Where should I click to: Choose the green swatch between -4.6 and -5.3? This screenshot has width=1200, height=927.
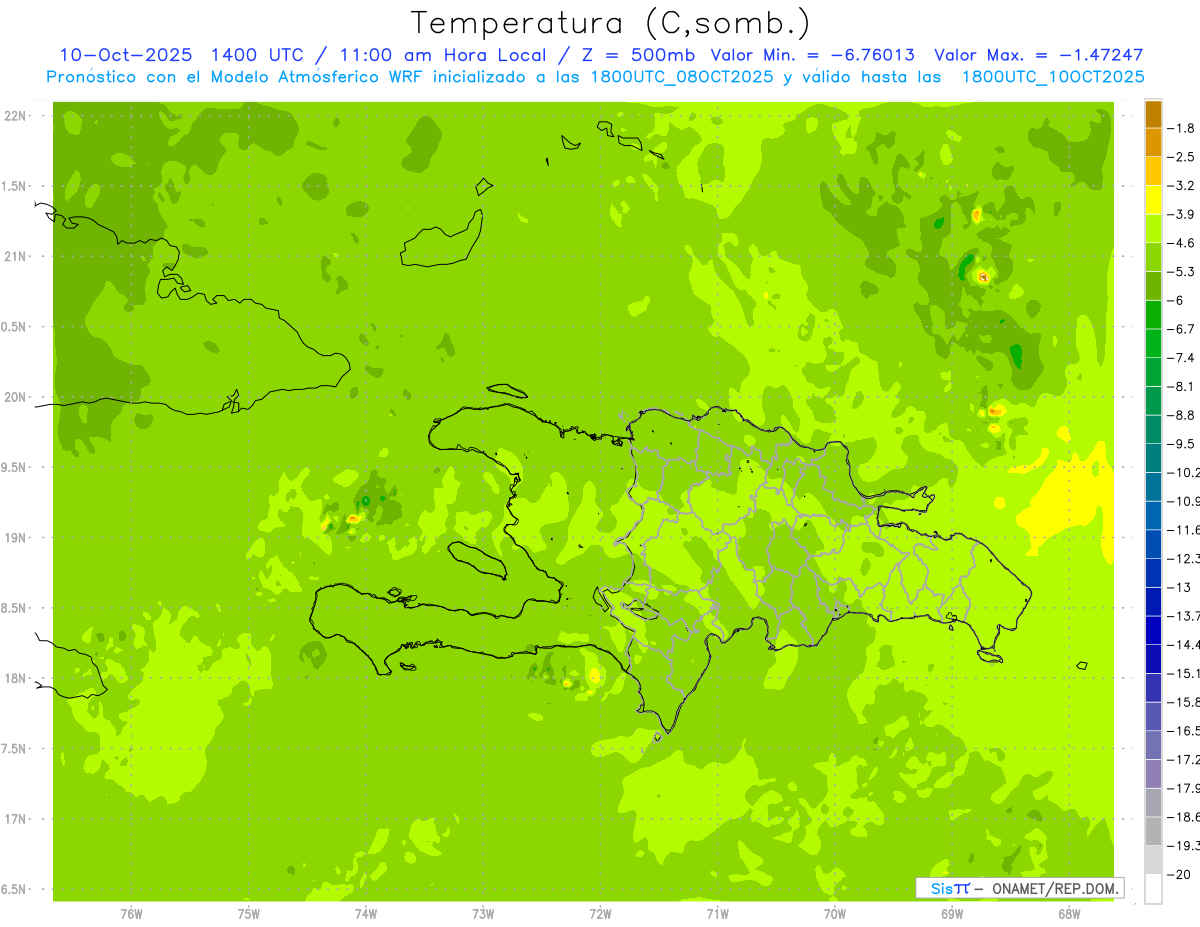tap(1153, 257)
